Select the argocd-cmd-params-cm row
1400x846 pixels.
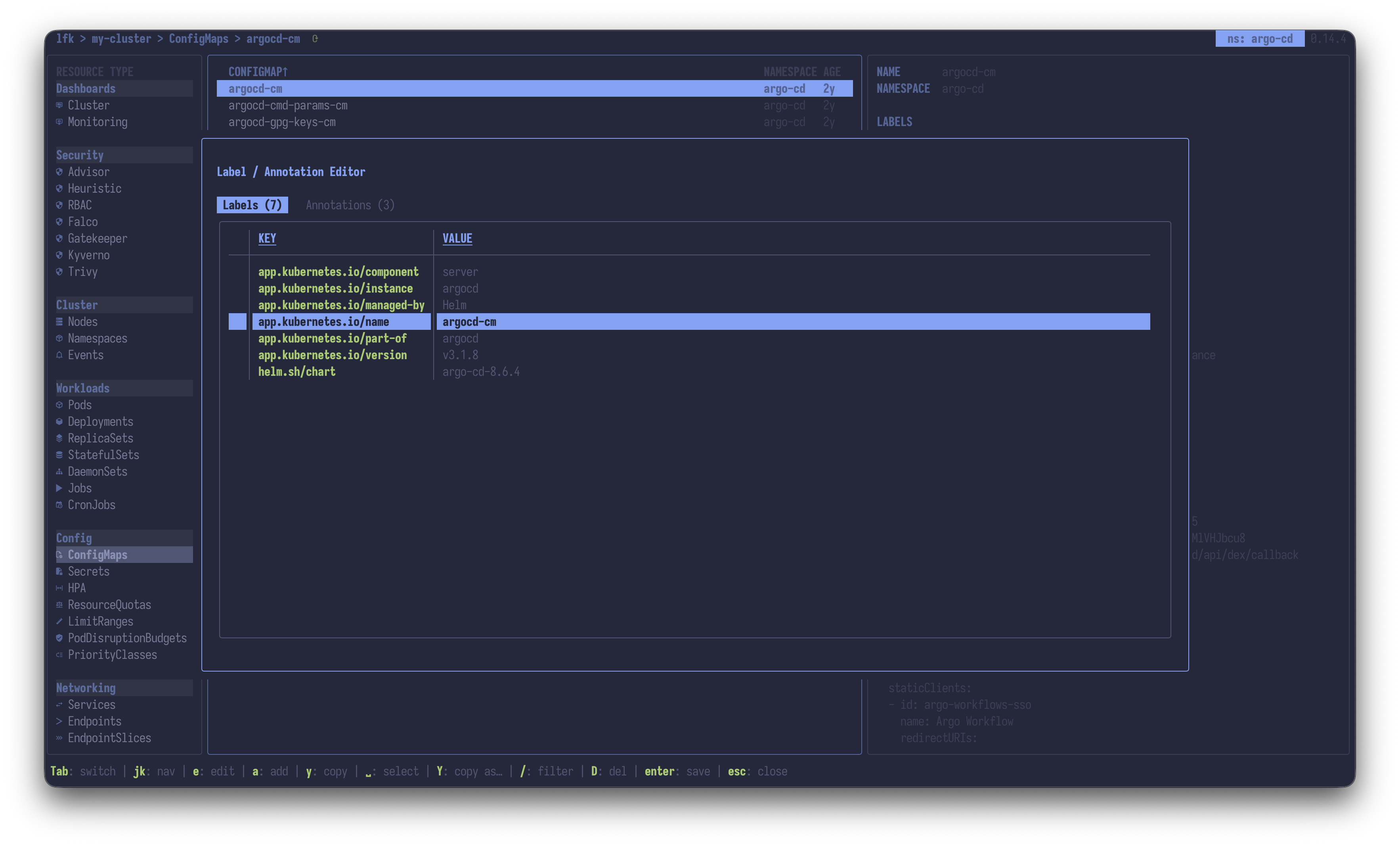[x=534, y=105]
